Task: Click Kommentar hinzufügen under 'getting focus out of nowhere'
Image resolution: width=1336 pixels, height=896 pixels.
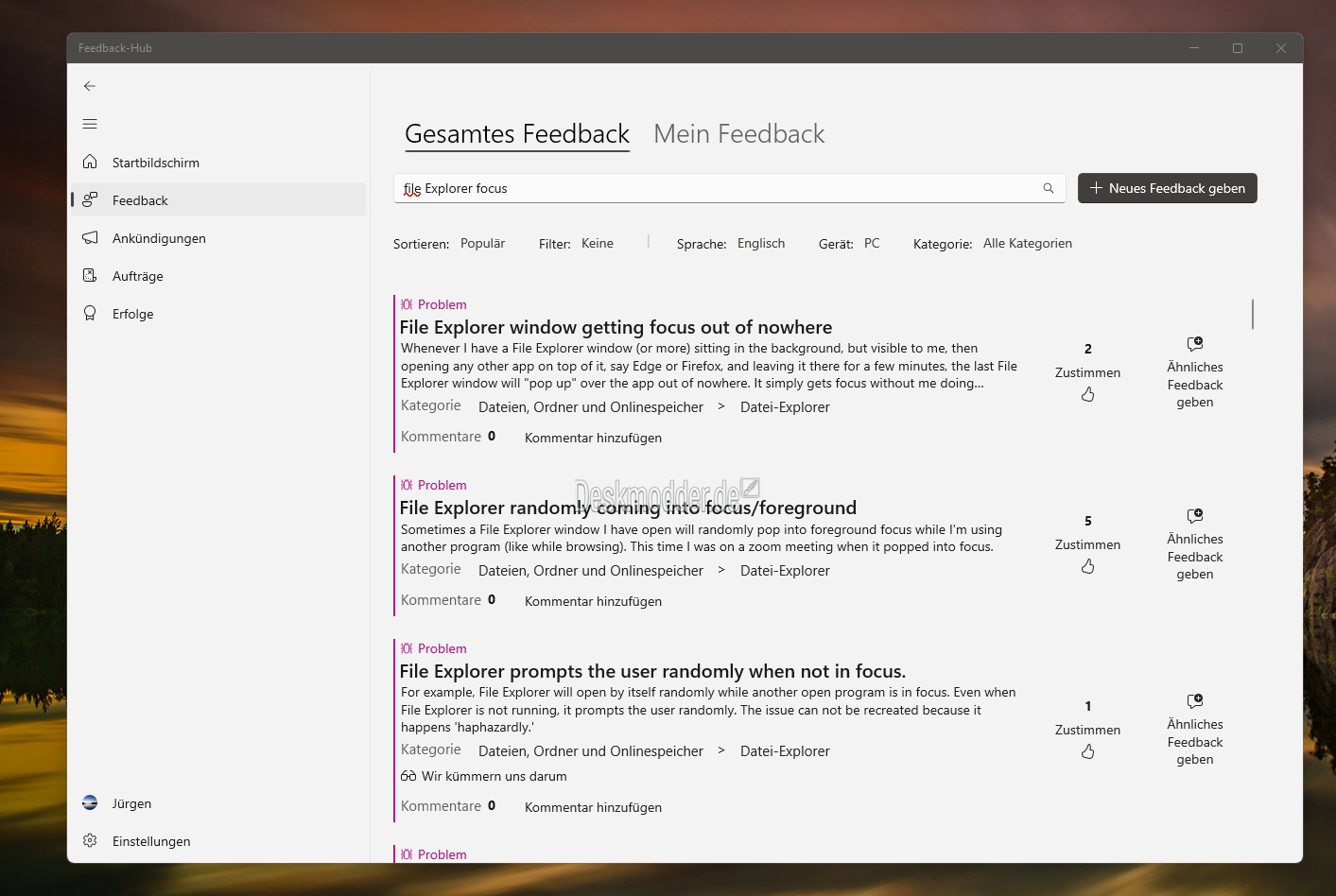Action: (593, 438)
